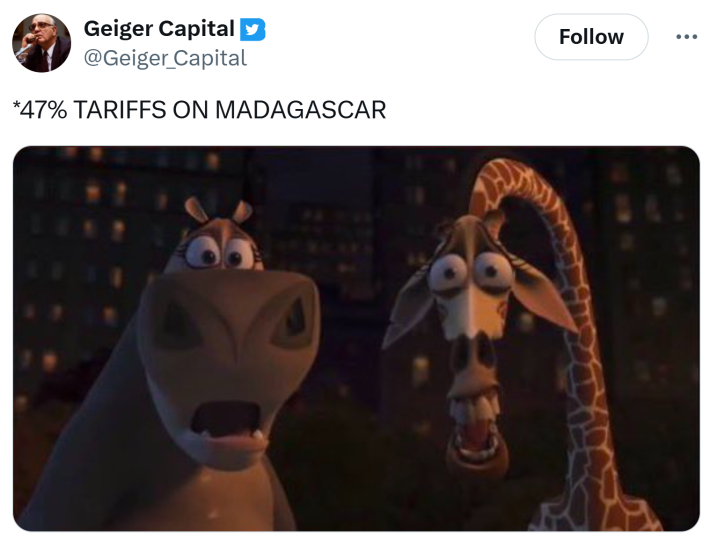Click the blue Twitter bird badge
Screen dimensions: 710x544
click(x=253, y=29)
